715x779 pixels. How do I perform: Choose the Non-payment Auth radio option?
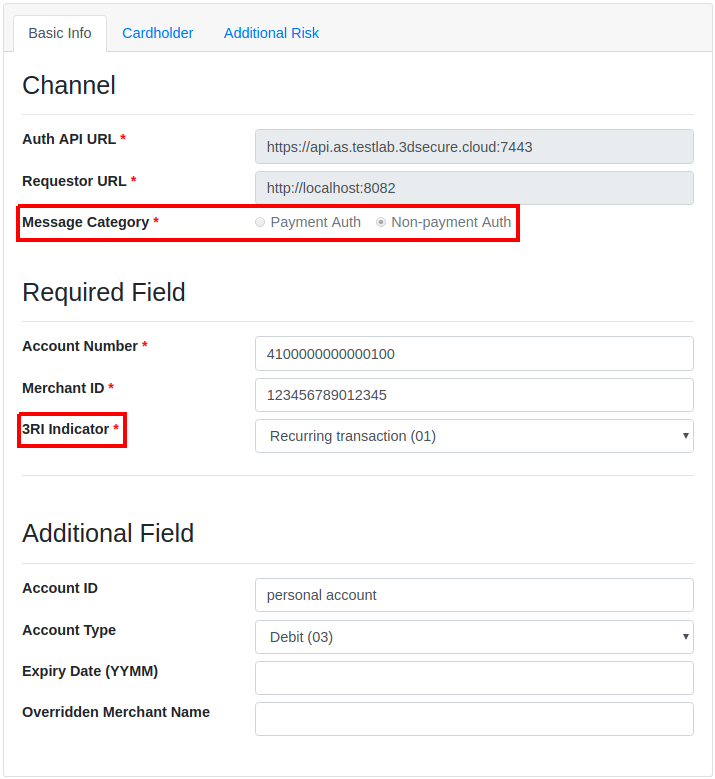pos(381,223)
